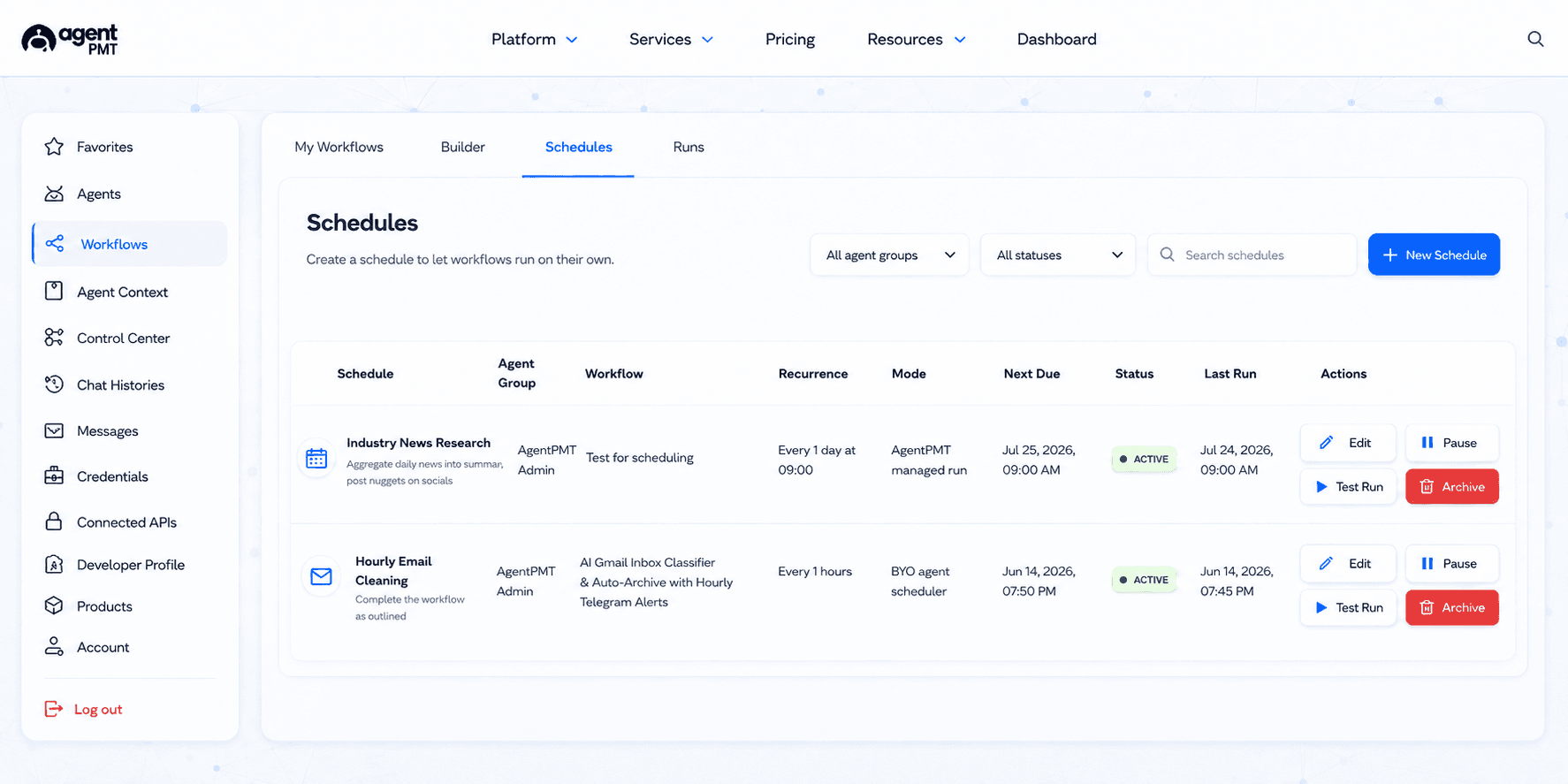Click the Last Run column header
Viewport: 1568px width, 784px height.
click(x=1229, y=373)
